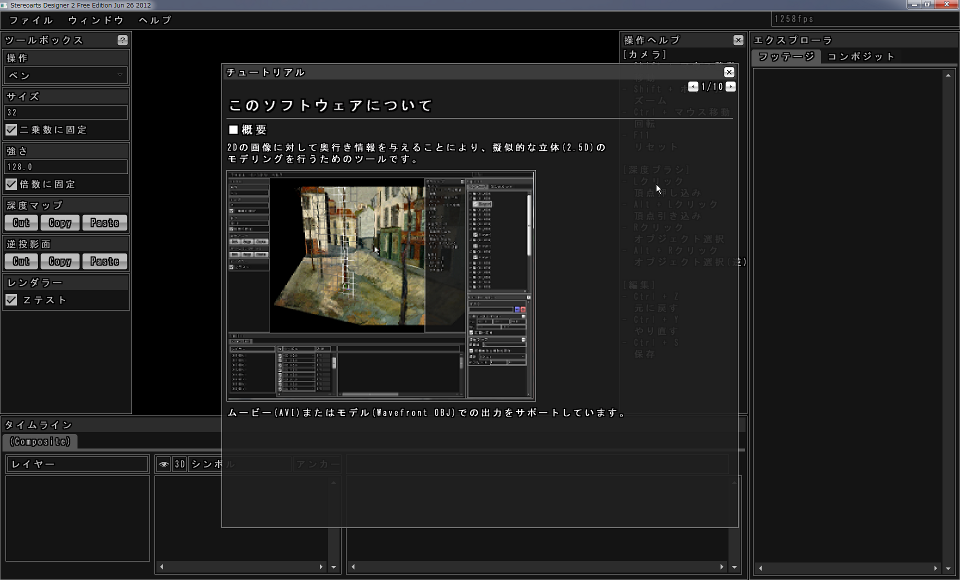
Task: Click the タイムライン panel title
Action: [x=39, y=425]
